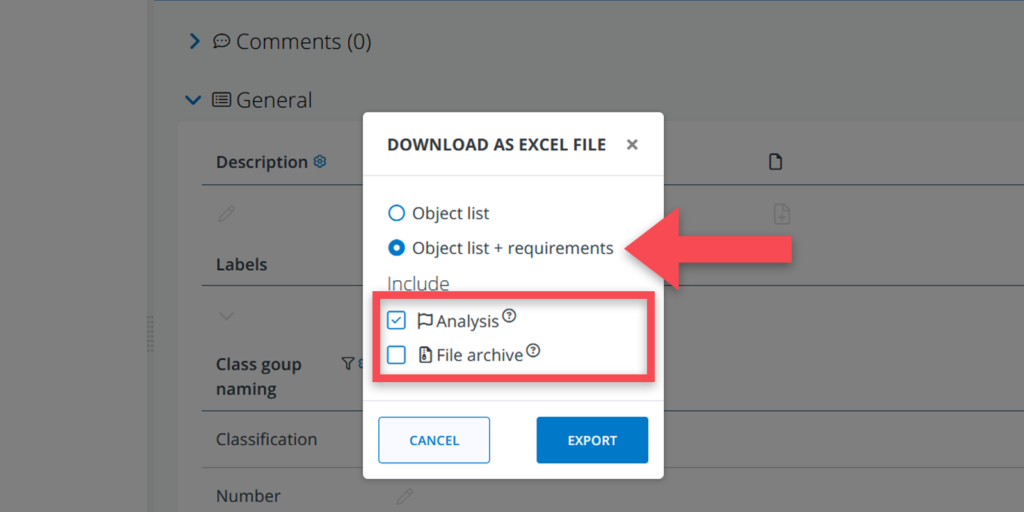
Task: Close the Download as Excel File dialog
Action: [x=632, y=145]
